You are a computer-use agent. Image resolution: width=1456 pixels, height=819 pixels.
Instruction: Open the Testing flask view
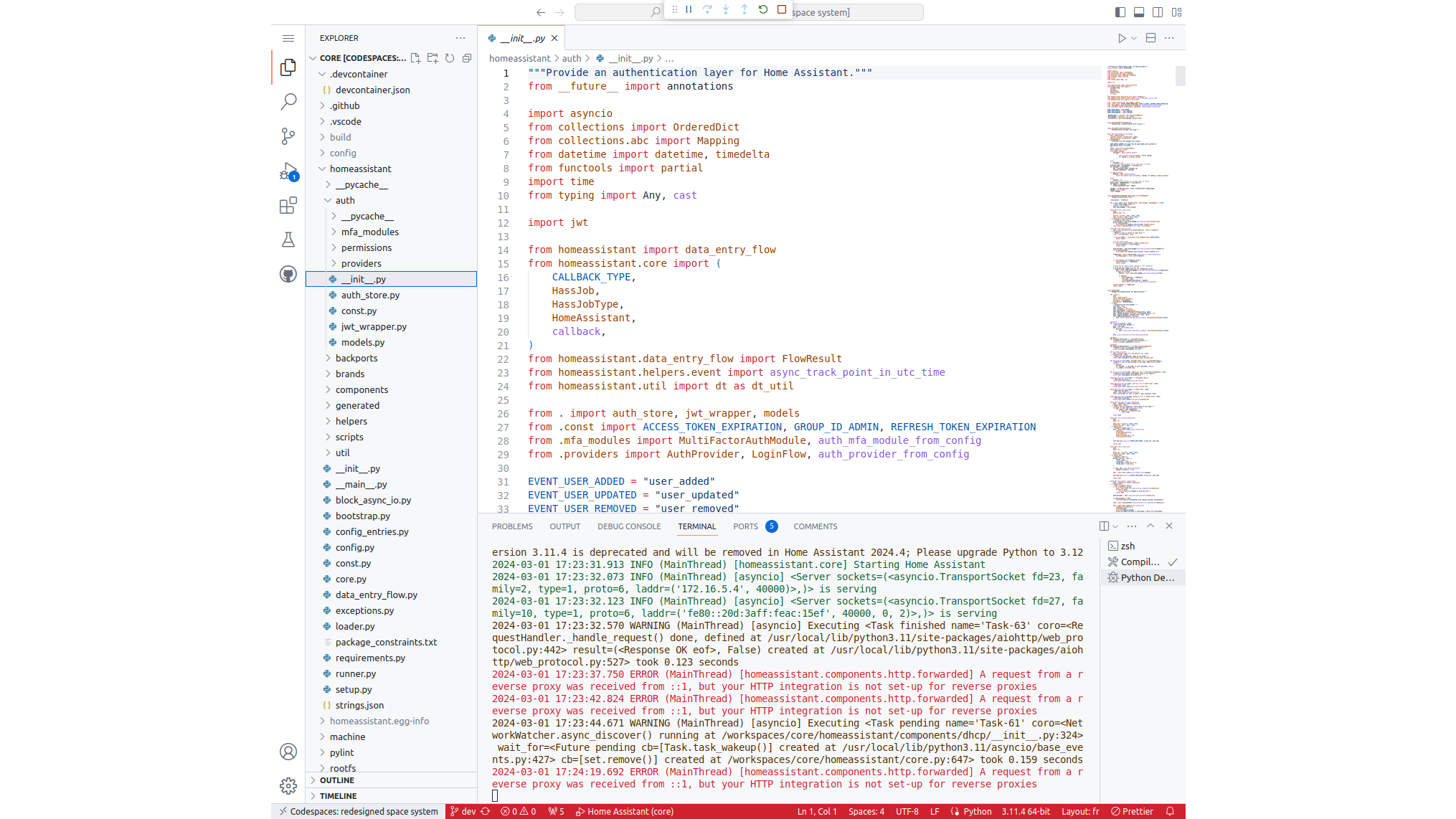pos(288,240)
